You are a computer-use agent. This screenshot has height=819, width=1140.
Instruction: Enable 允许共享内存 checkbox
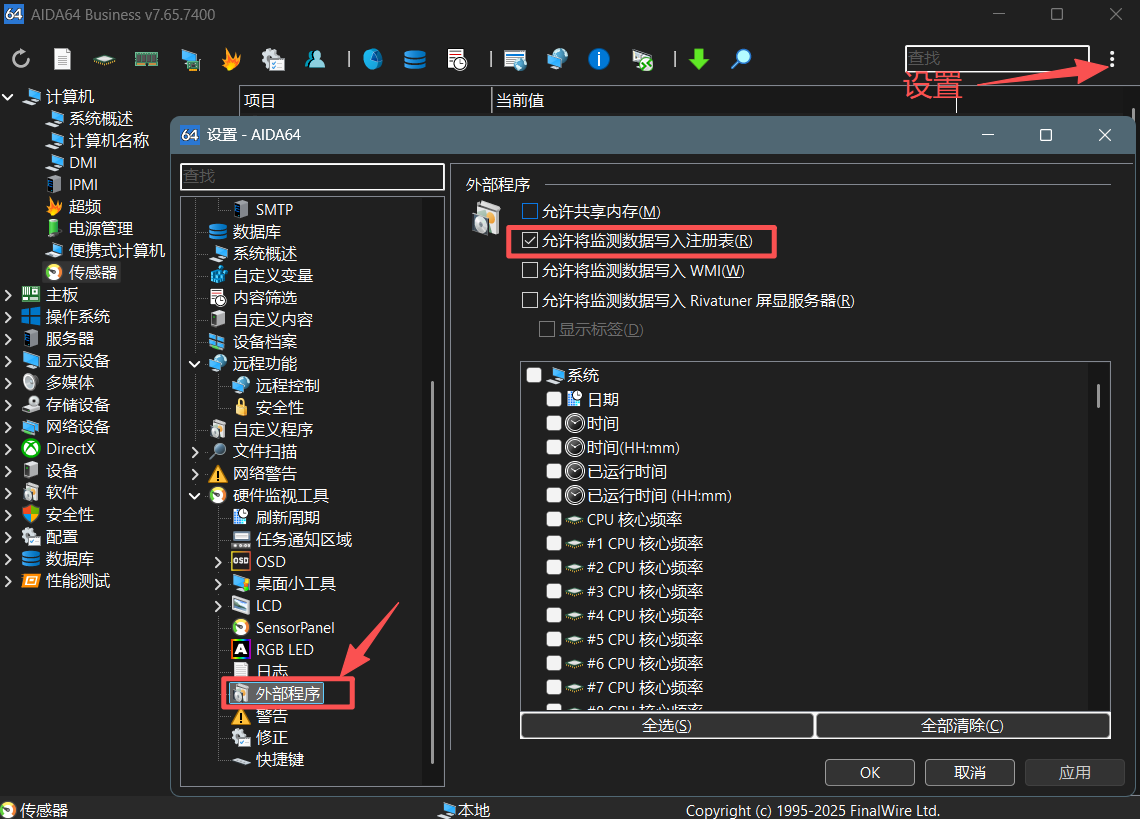[530, 211]
